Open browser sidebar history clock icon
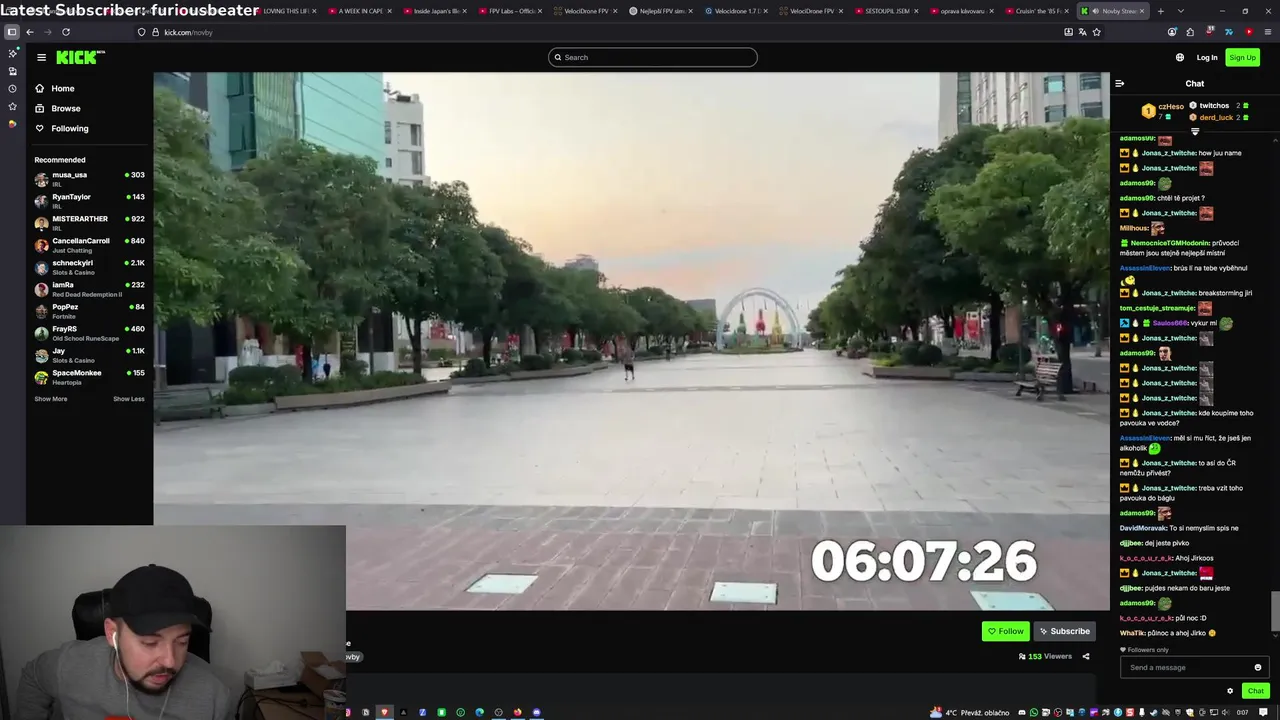1280x720 pixels. [x=12, y=89]
